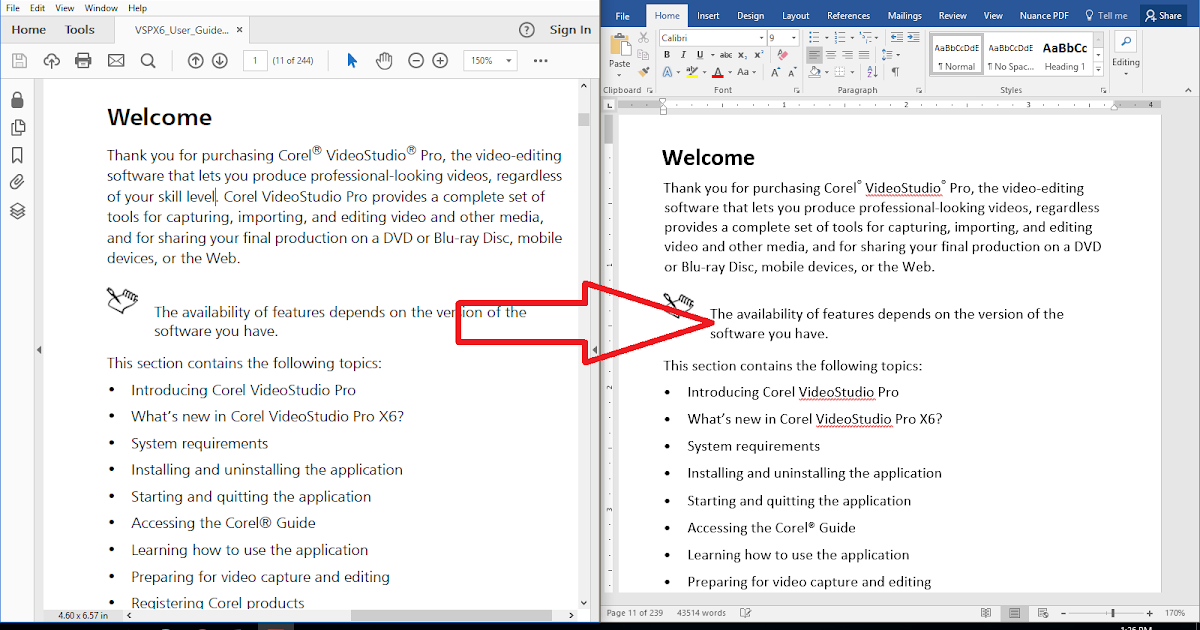
Task: Click the Cut scissors icon in Word
Action: point(643,37)
